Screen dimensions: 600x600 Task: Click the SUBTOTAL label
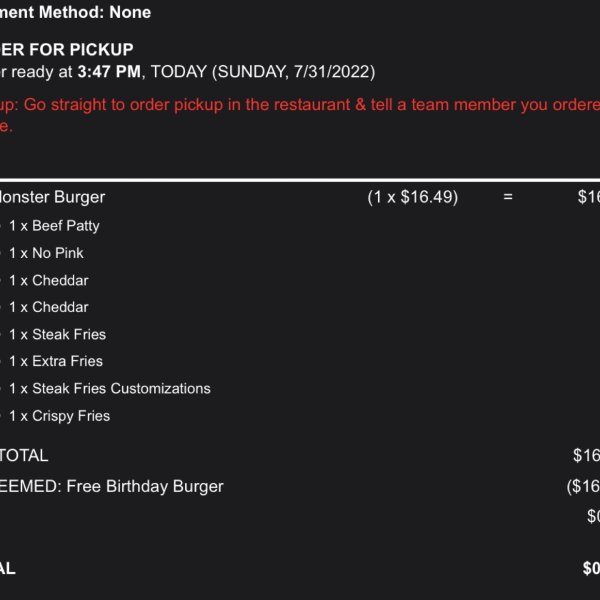tap(24, 456)
